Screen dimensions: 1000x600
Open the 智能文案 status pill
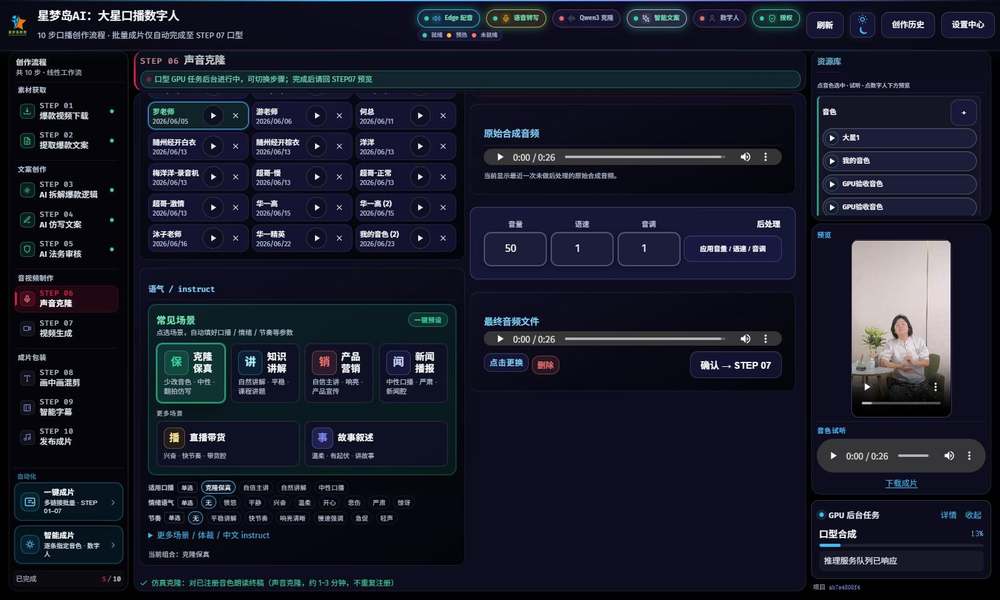coord(656,18)
